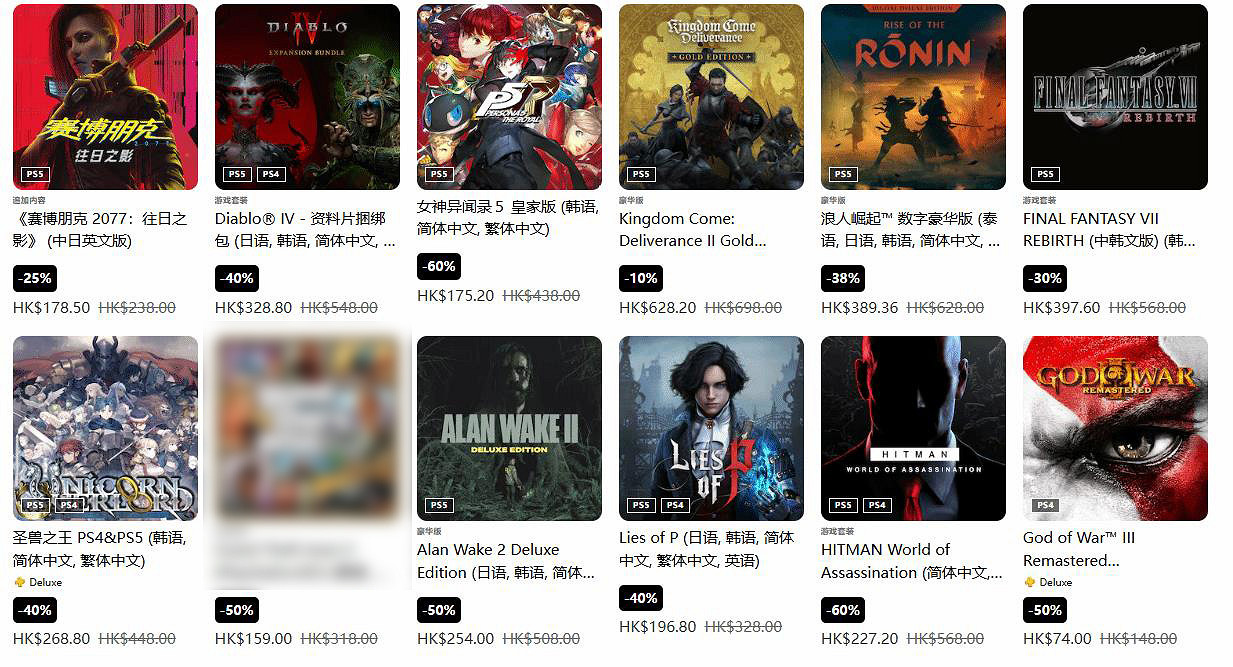The image size is (1233, 667).
Task: Open the blurred game cover thumbnail
Action: (x=307, y=428)
